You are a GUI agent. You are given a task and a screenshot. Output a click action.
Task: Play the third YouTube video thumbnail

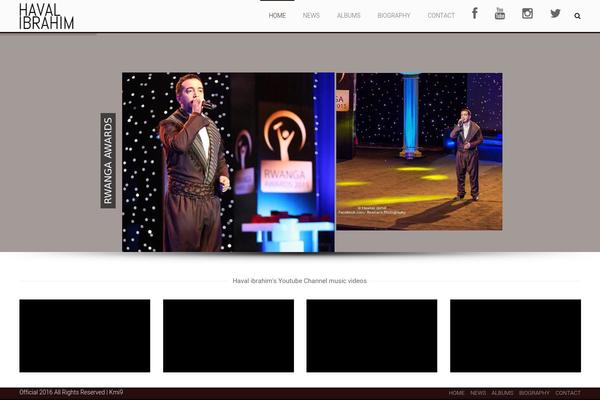coord(372,336)
